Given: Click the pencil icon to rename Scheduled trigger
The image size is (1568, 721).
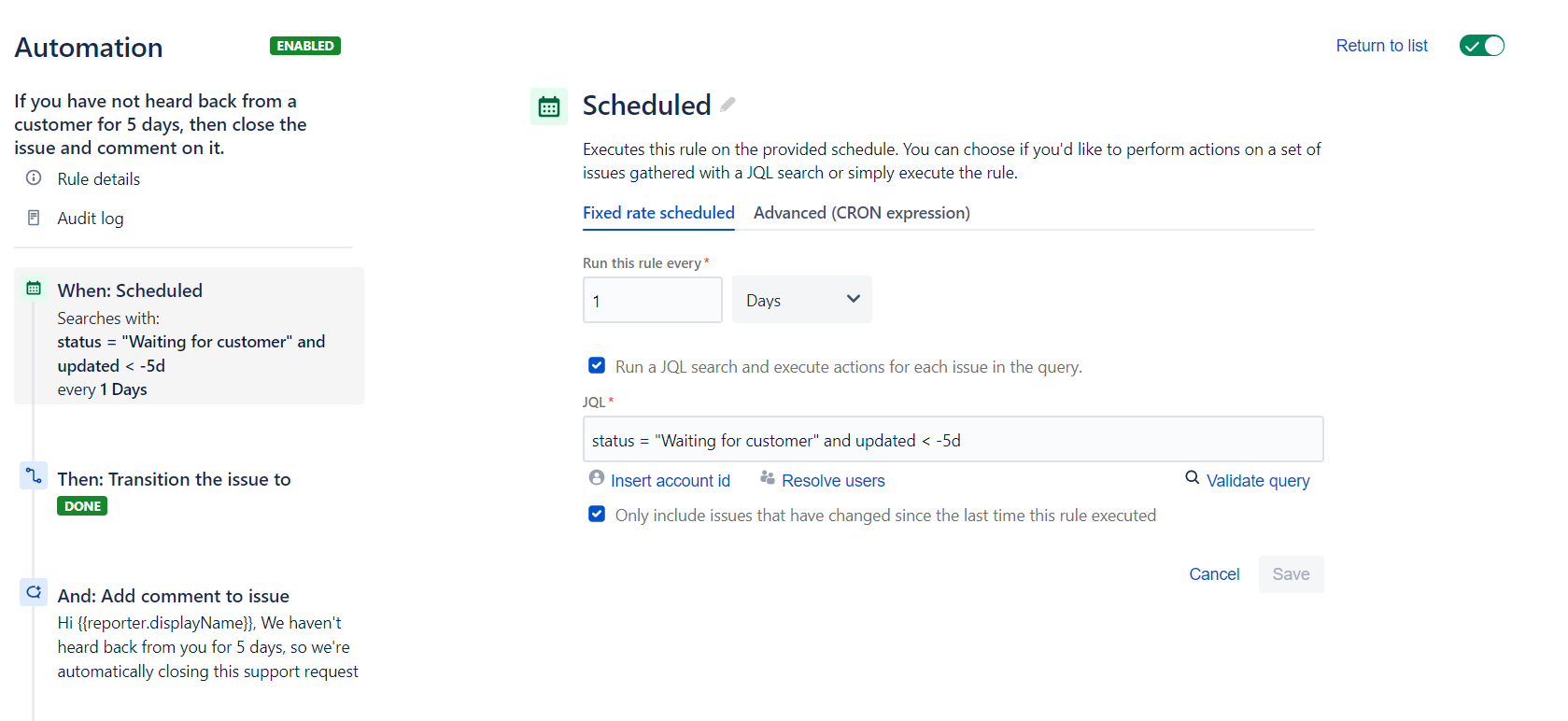Looking at the screenshot, I should [727, 105].
